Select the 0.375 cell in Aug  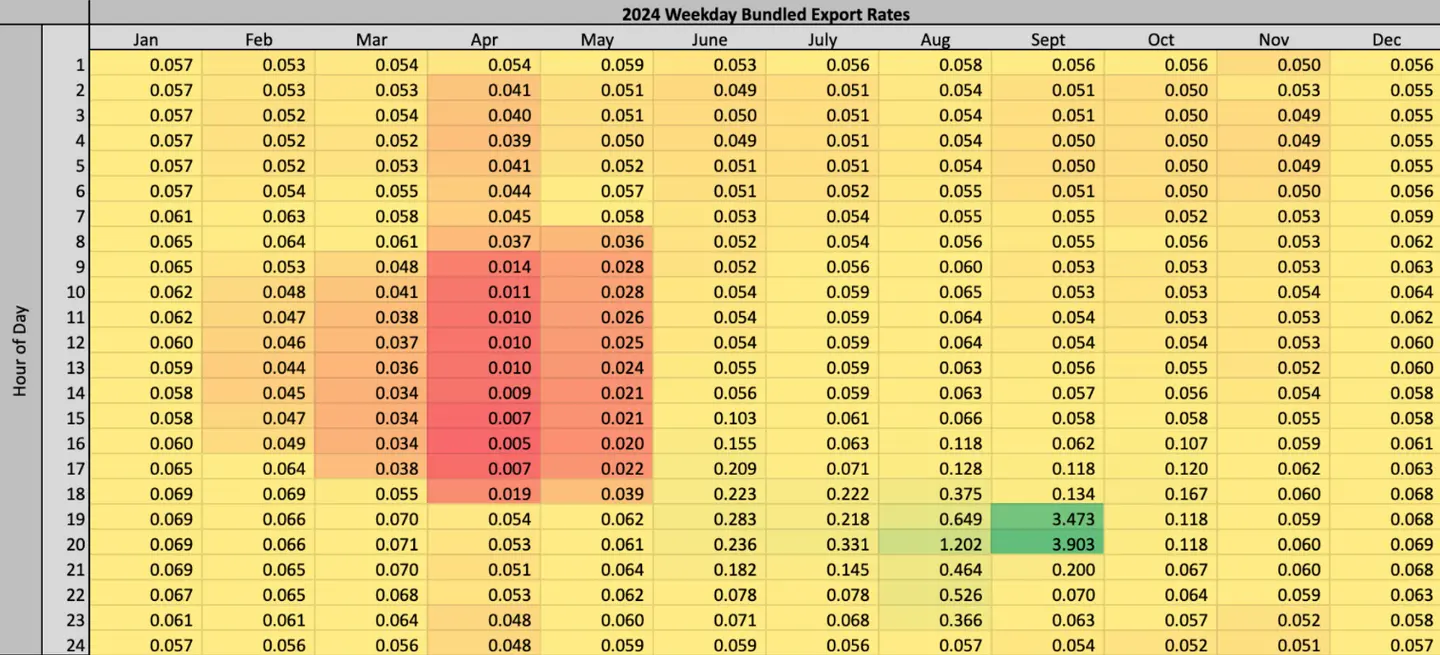click(935, 494)
